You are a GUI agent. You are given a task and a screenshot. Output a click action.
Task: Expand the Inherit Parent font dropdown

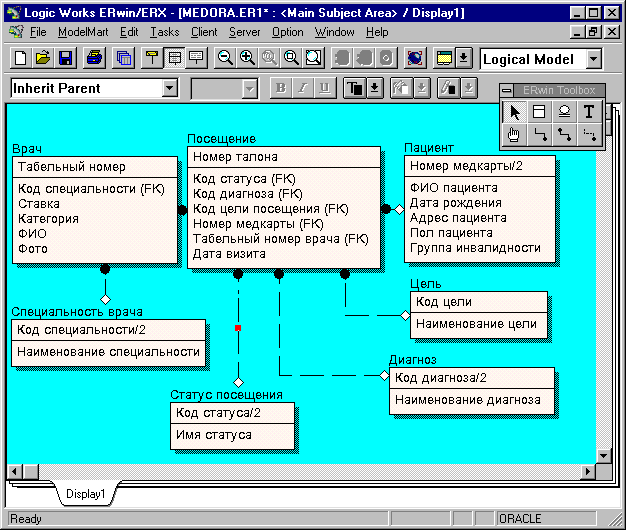[168, 88]
